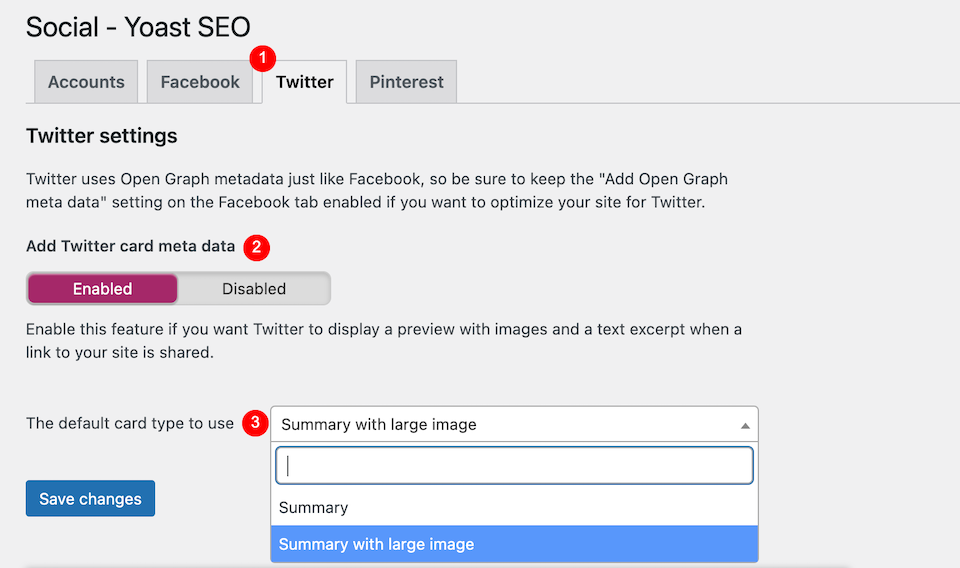Click the card type select box's current value

[379, 425]
